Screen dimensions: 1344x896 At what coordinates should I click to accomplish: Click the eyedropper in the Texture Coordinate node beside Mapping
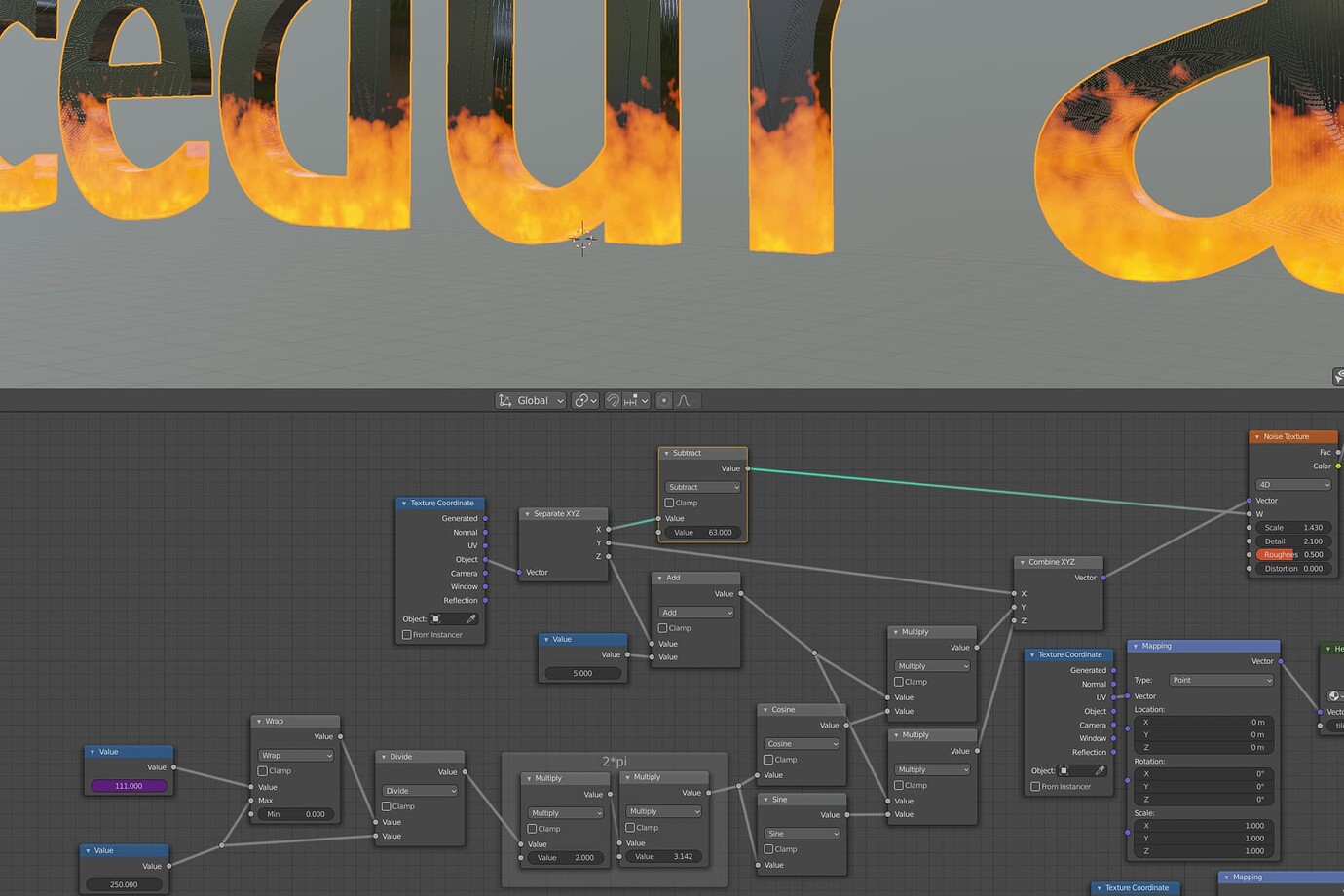point(1100,770)
